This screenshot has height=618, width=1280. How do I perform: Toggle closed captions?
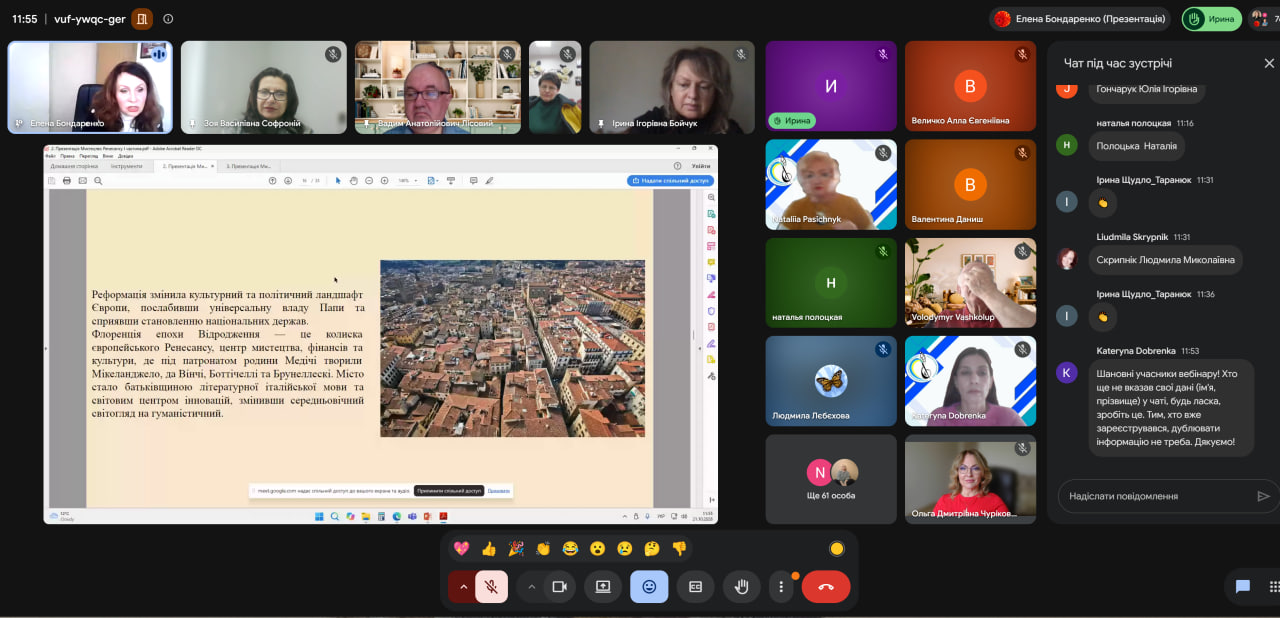click(x=695, y=587)
